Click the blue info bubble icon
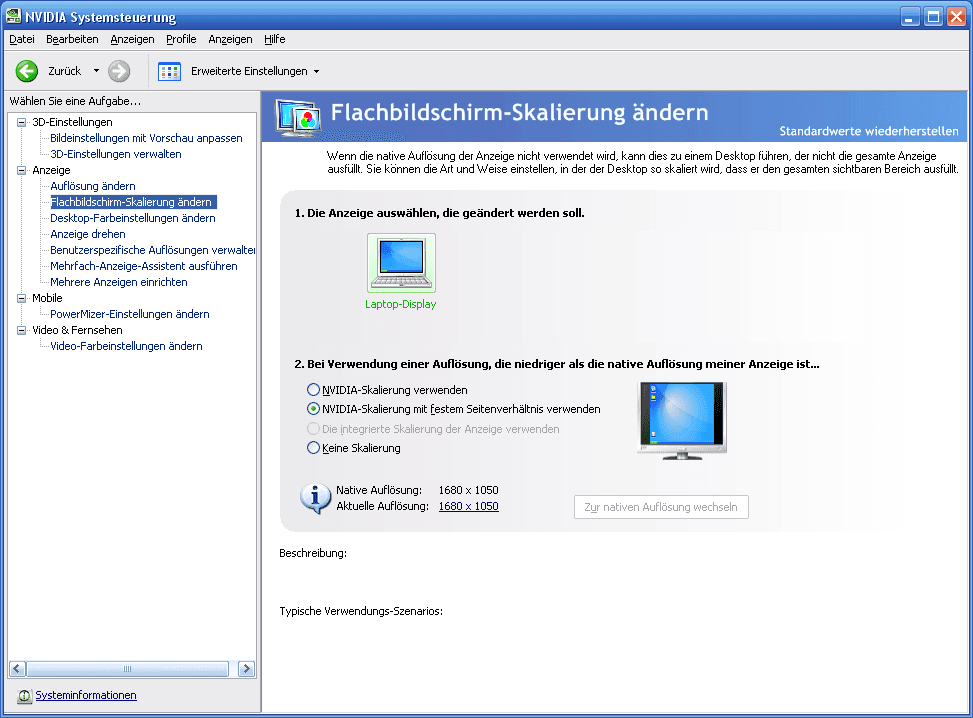Image resolution: width=973 pixels, height=718 pixels. pyautogui.click(x=315, y=498)
